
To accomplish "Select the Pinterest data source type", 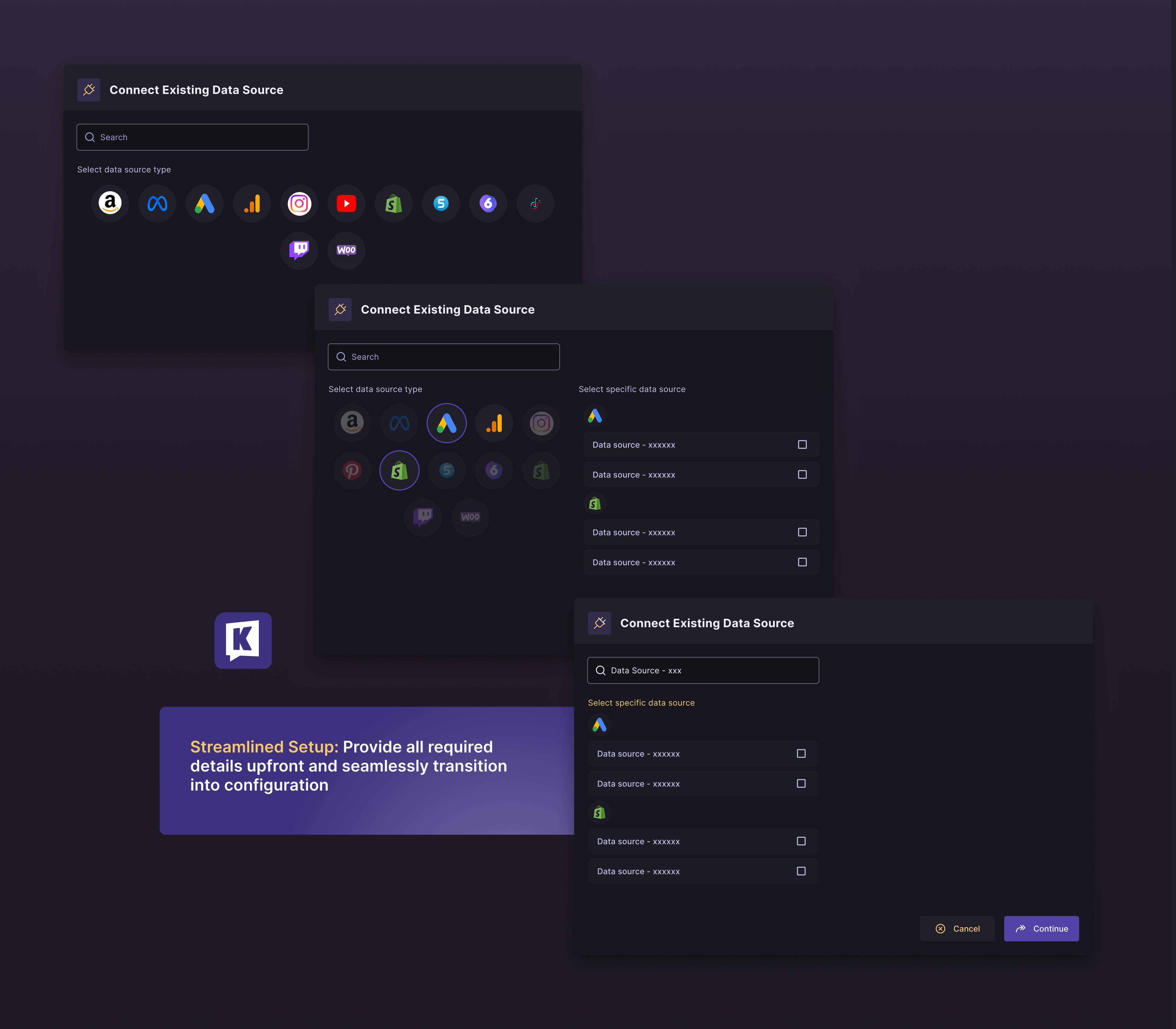I will [x=352, y=470].
